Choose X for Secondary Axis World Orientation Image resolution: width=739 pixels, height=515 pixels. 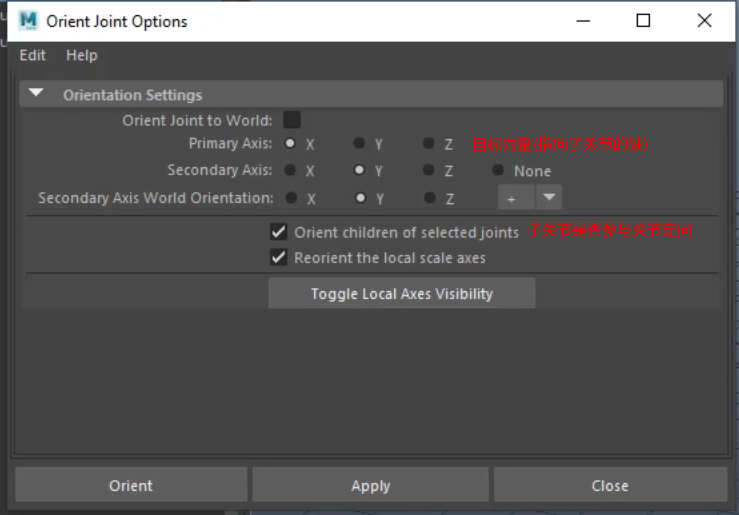[x=291, y=198]
